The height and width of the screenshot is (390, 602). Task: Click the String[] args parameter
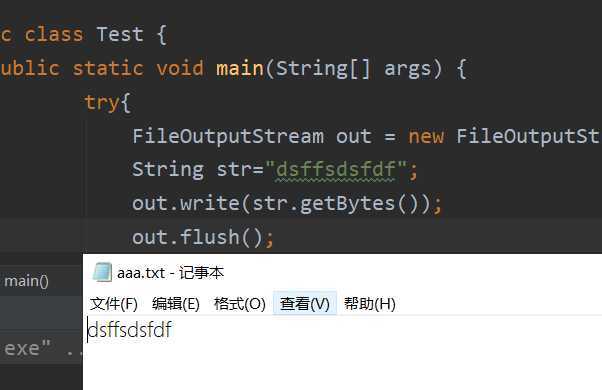(x=359, y=69)
